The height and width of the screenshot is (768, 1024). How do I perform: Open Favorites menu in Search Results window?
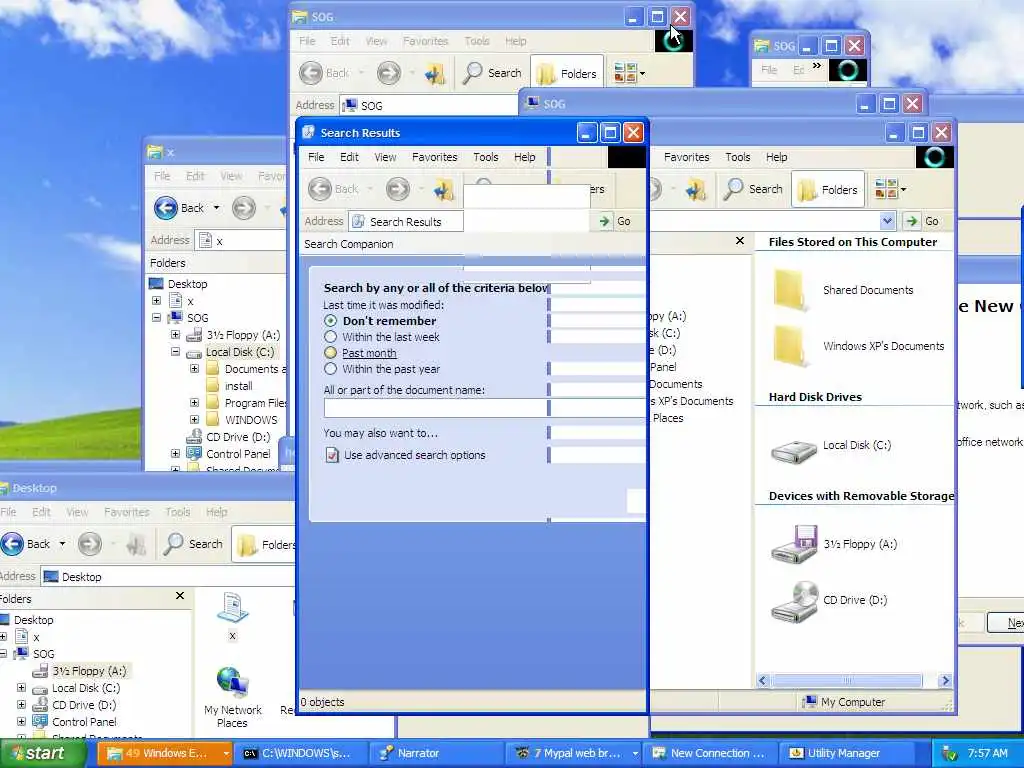tap(434, 157)
